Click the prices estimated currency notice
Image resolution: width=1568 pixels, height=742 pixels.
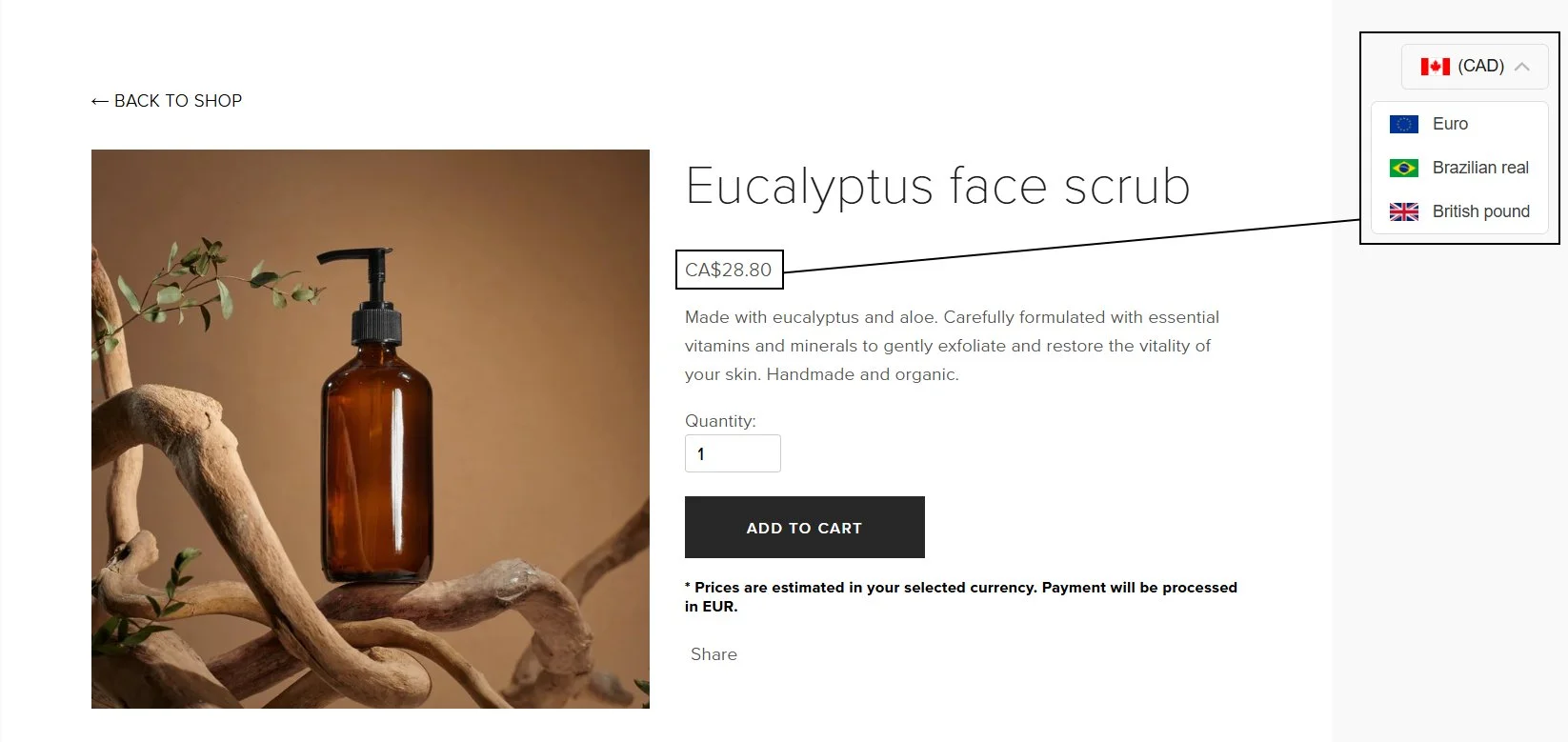(961, 596)
